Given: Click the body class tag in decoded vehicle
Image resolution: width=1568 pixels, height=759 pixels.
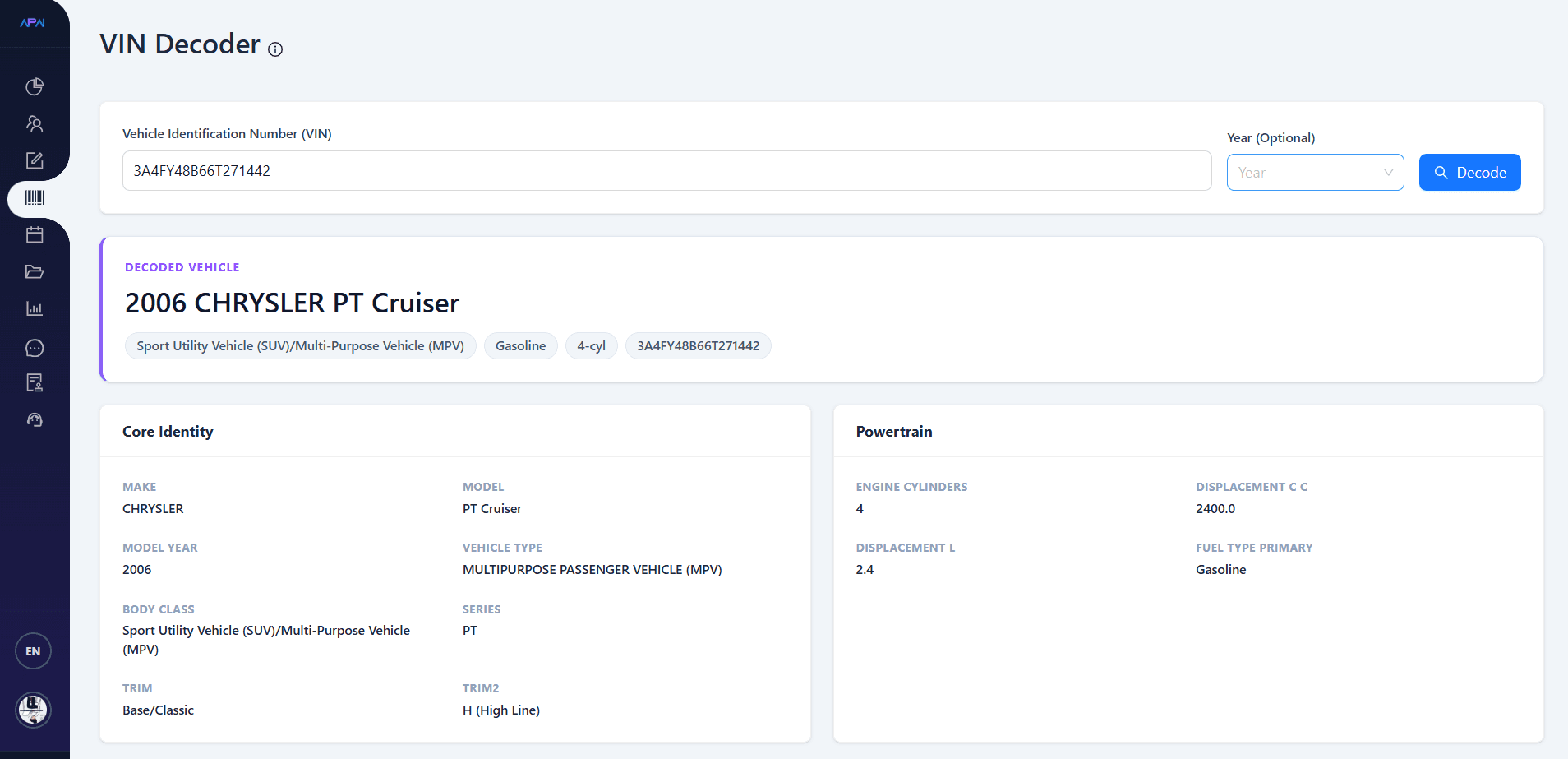Looking at the screenshot, I should coord(301,346).
